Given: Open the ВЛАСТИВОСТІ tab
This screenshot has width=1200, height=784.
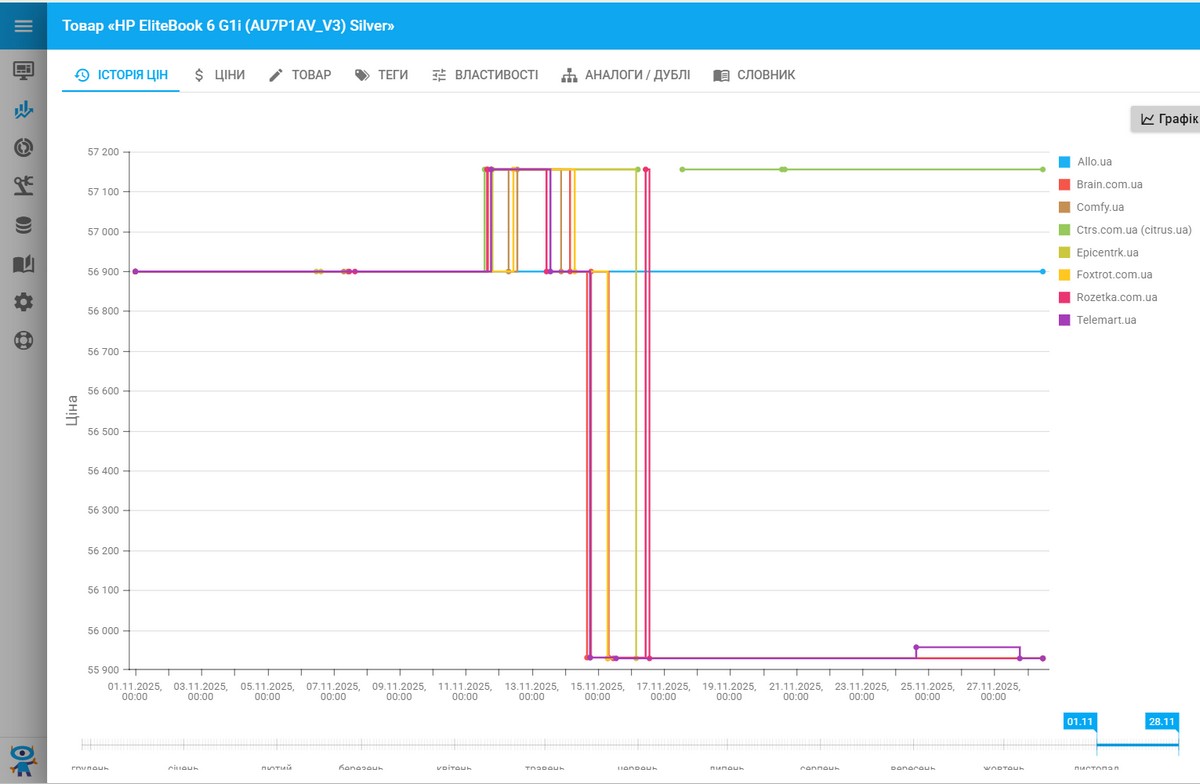Looking at the screenshot, I should point(485,75).
